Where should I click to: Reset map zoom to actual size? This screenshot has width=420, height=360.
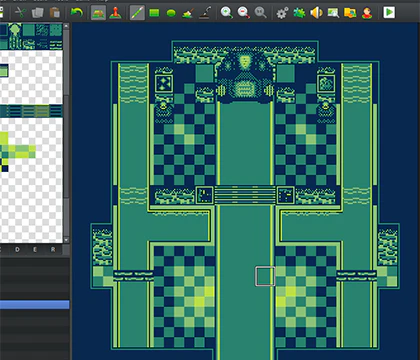(x=260, y=13)
